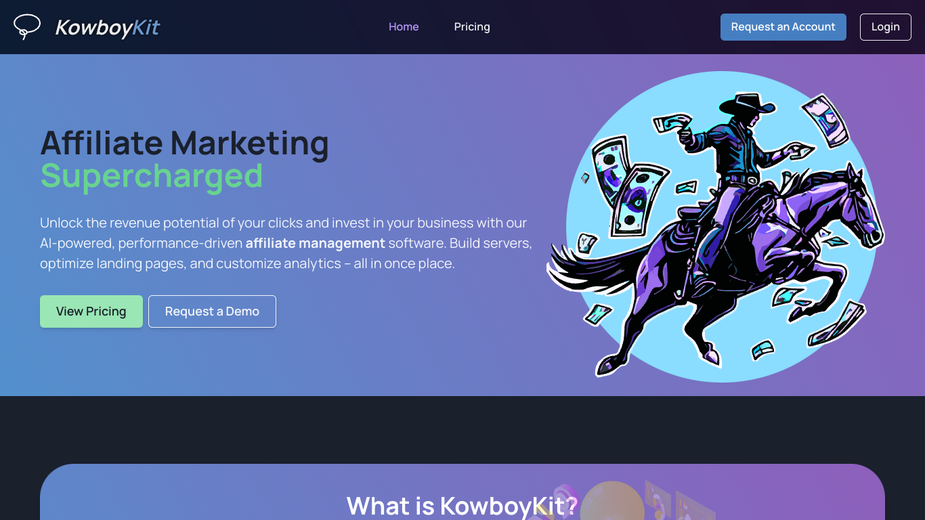Screen dimensions: 925x520
Task: Click the hero paragraph starting with Unlock
Action: coord(286,243)
